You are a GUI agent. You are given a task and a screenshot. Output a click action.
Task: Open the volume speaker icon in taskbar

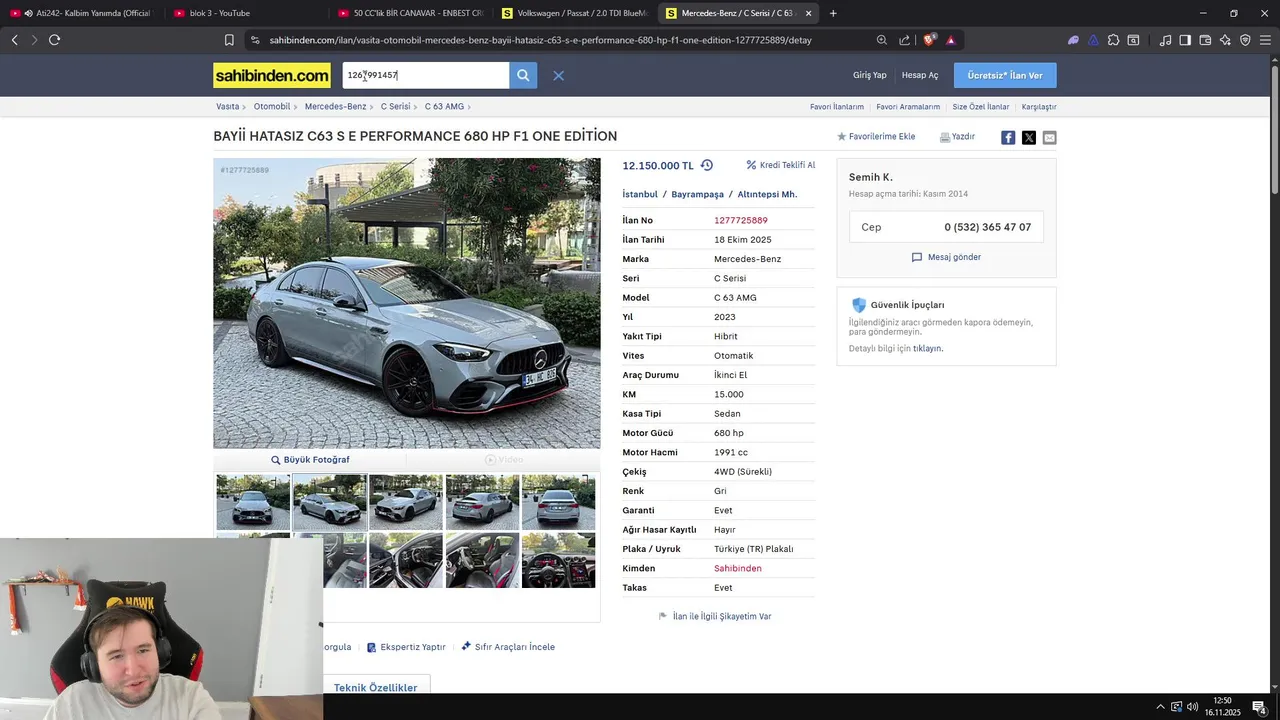point(1192,707)
